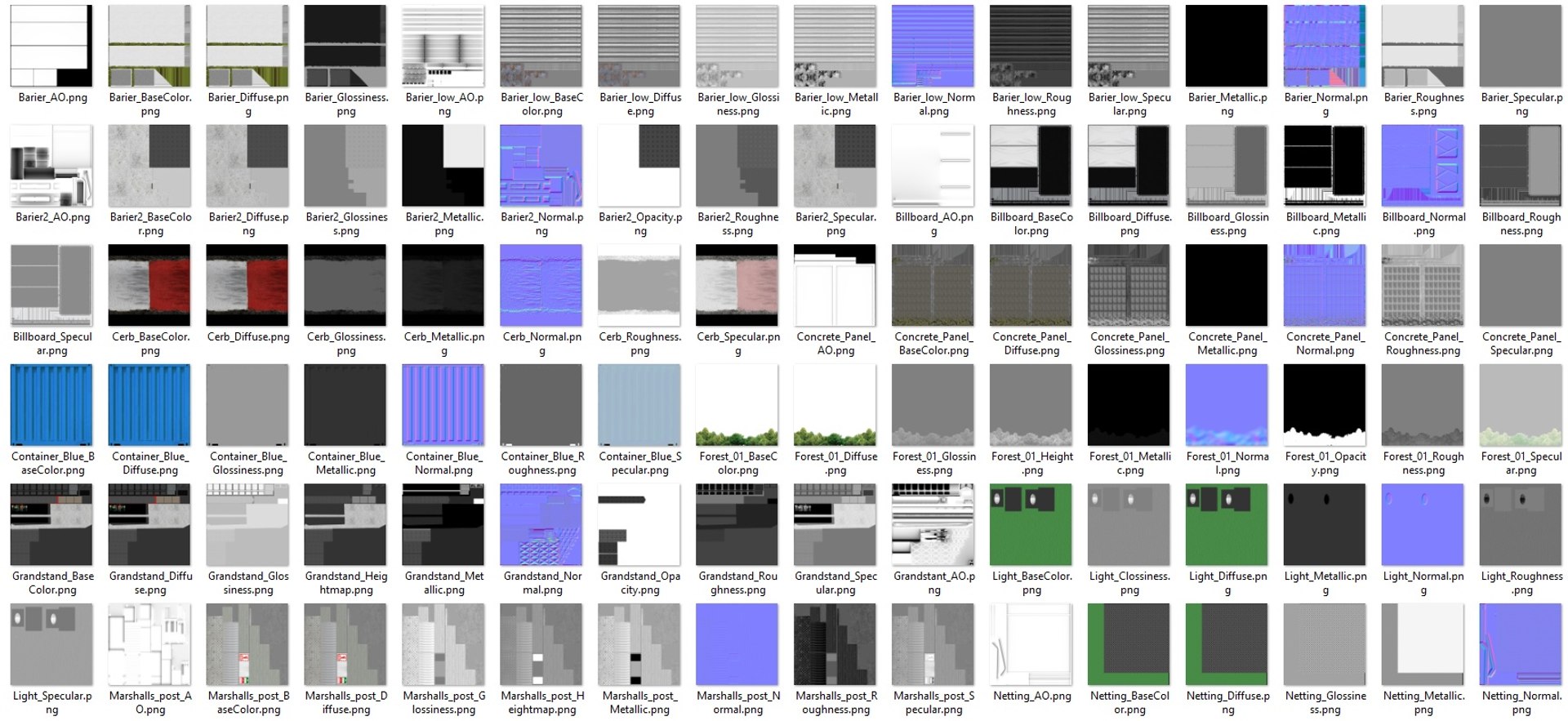Image resolution: width=1568 pixels, height=721 pixels.
Task: Select the Forest_01_BaseColor.png thumbnail
Action: click(737, 405)
